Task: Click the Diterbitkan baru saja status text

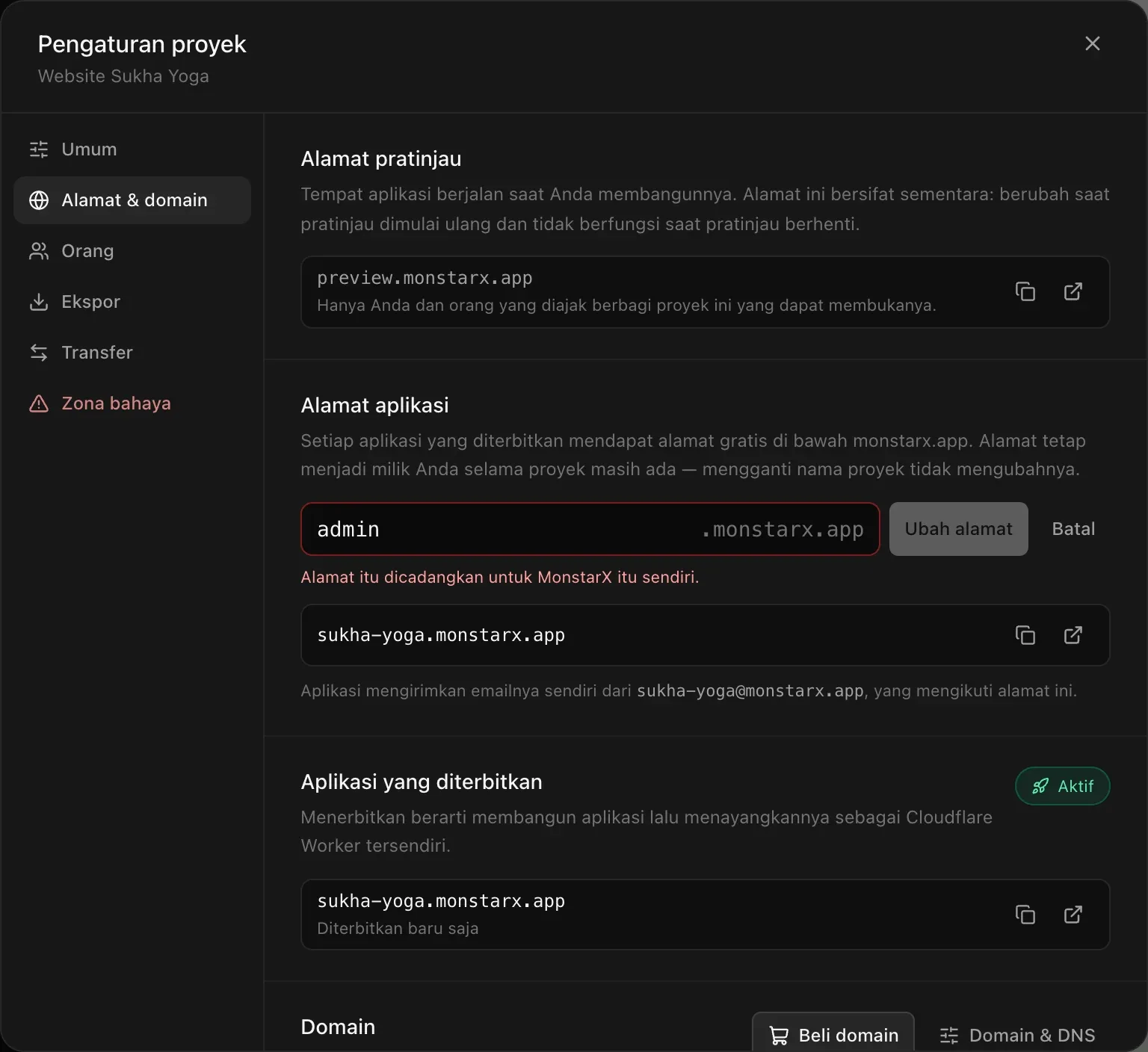Action: pos(398,928)
